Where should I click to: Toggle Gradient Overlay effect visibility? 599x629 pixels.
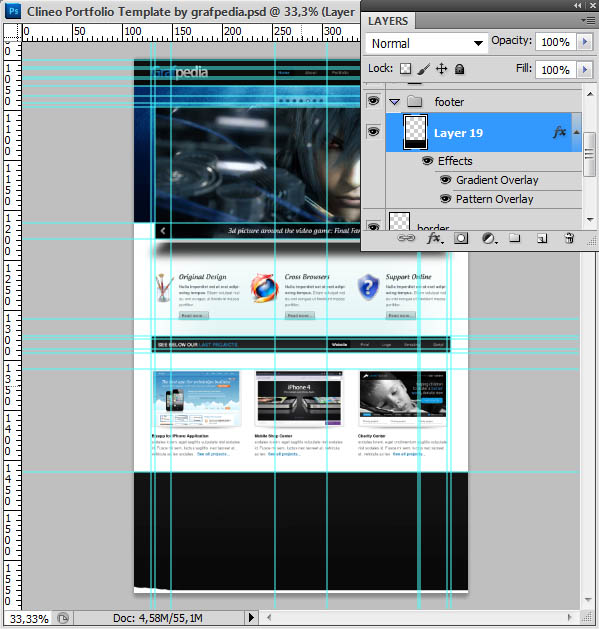(445, 180)
